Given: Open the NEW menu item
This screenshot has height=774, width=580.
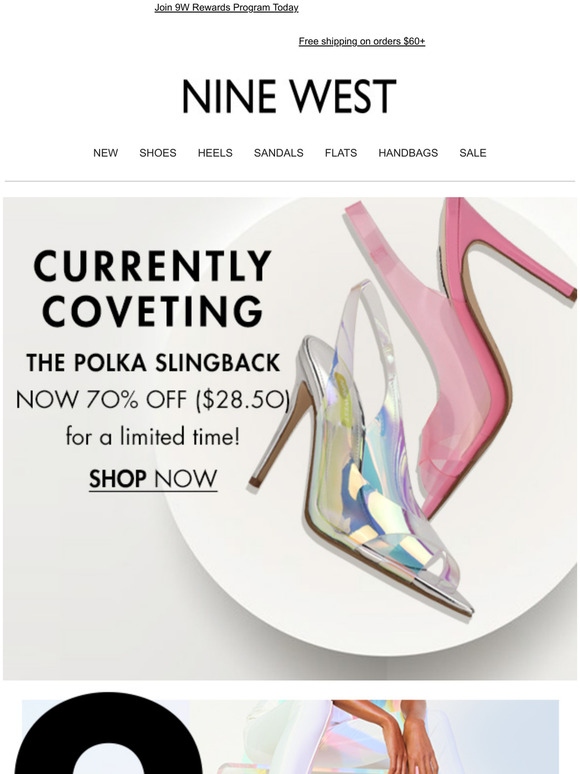Looking at the screenshot, I should 106,153.
